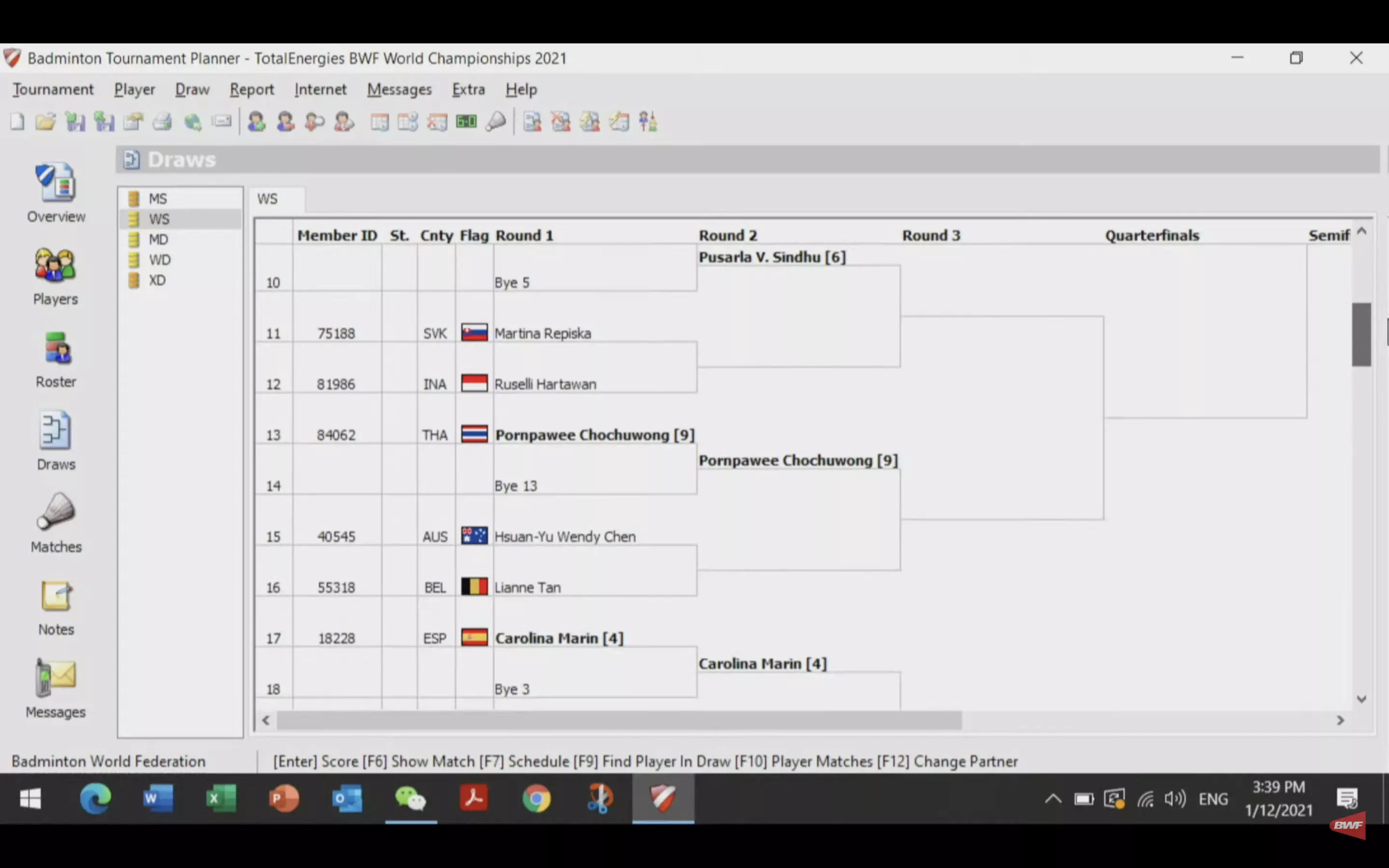Select the MS draw in the list
This screenshot has height=868, width=1389.
click(x=158, y=199)
